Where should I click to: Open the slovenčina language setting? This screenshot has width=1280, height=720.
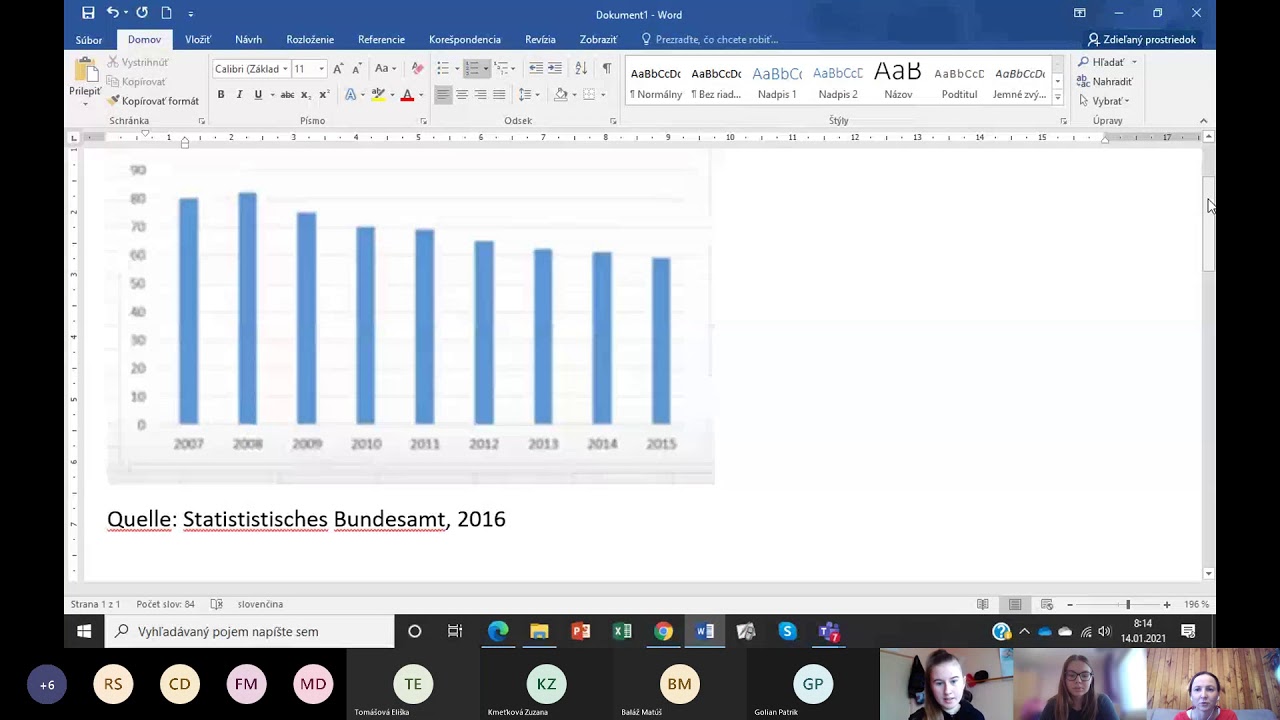pos(260,604)
